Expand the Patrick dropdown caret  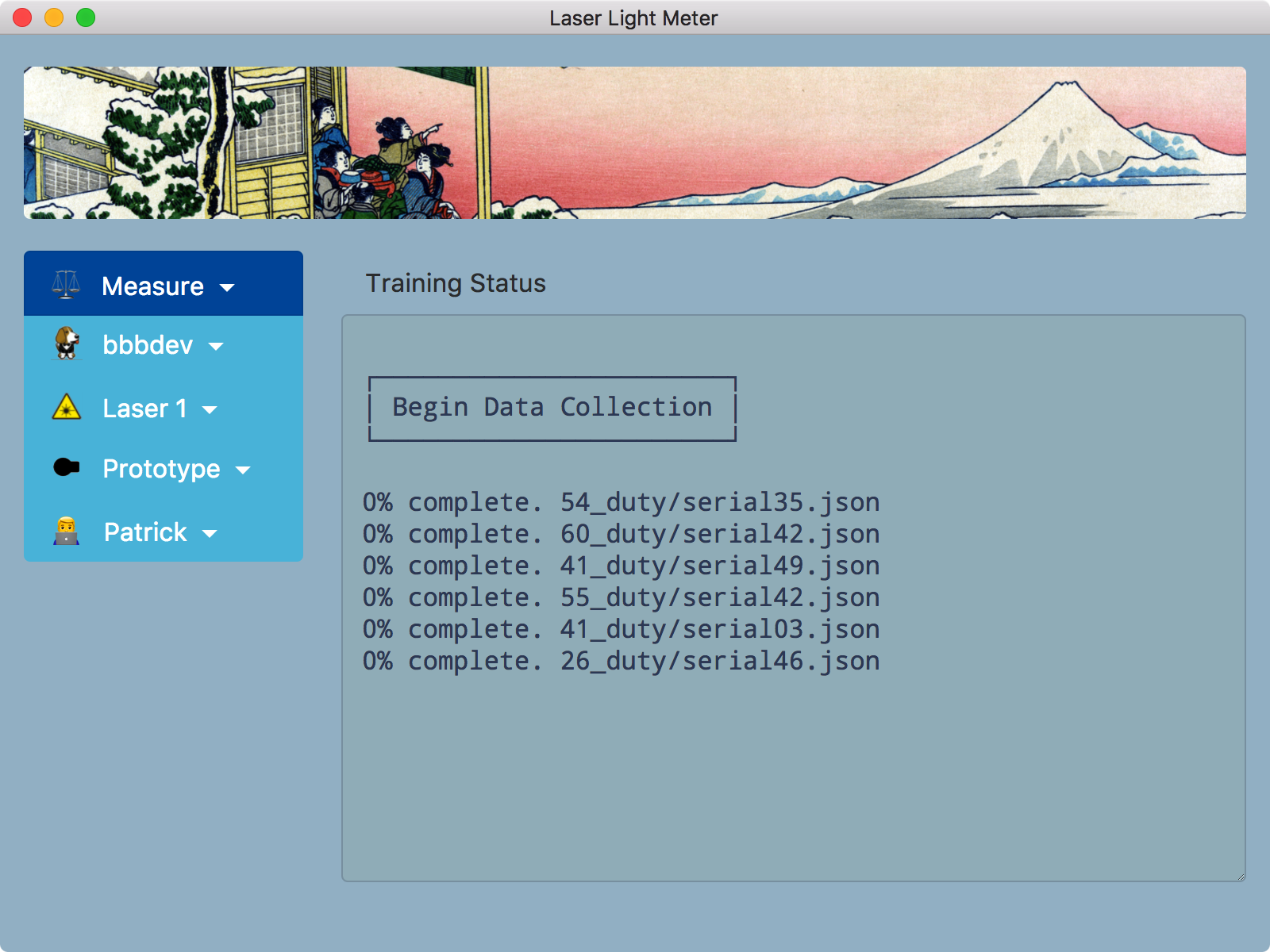pos(210,534)
